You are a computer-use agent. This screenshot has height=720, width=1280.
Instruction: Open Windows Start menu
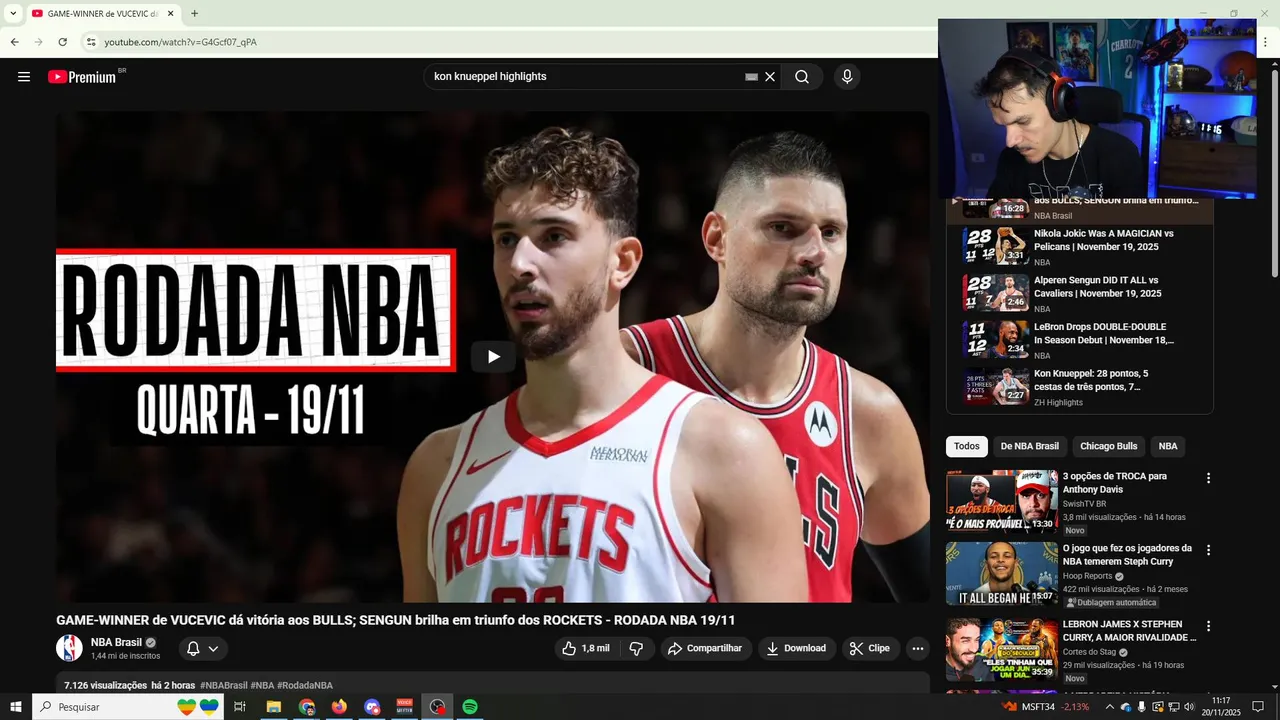[15, 707]
